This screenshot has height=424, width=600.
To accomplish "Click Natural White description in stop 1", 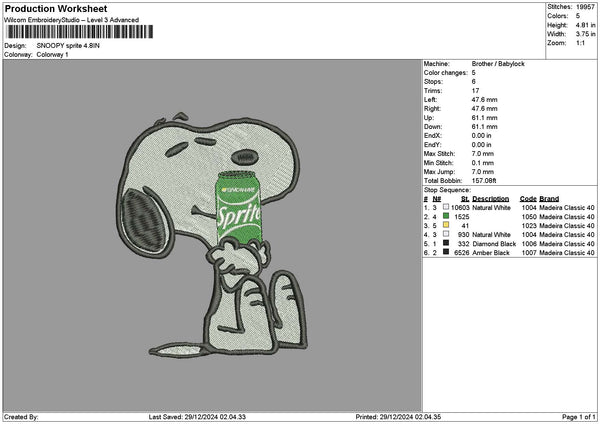I will click(491, 208).
